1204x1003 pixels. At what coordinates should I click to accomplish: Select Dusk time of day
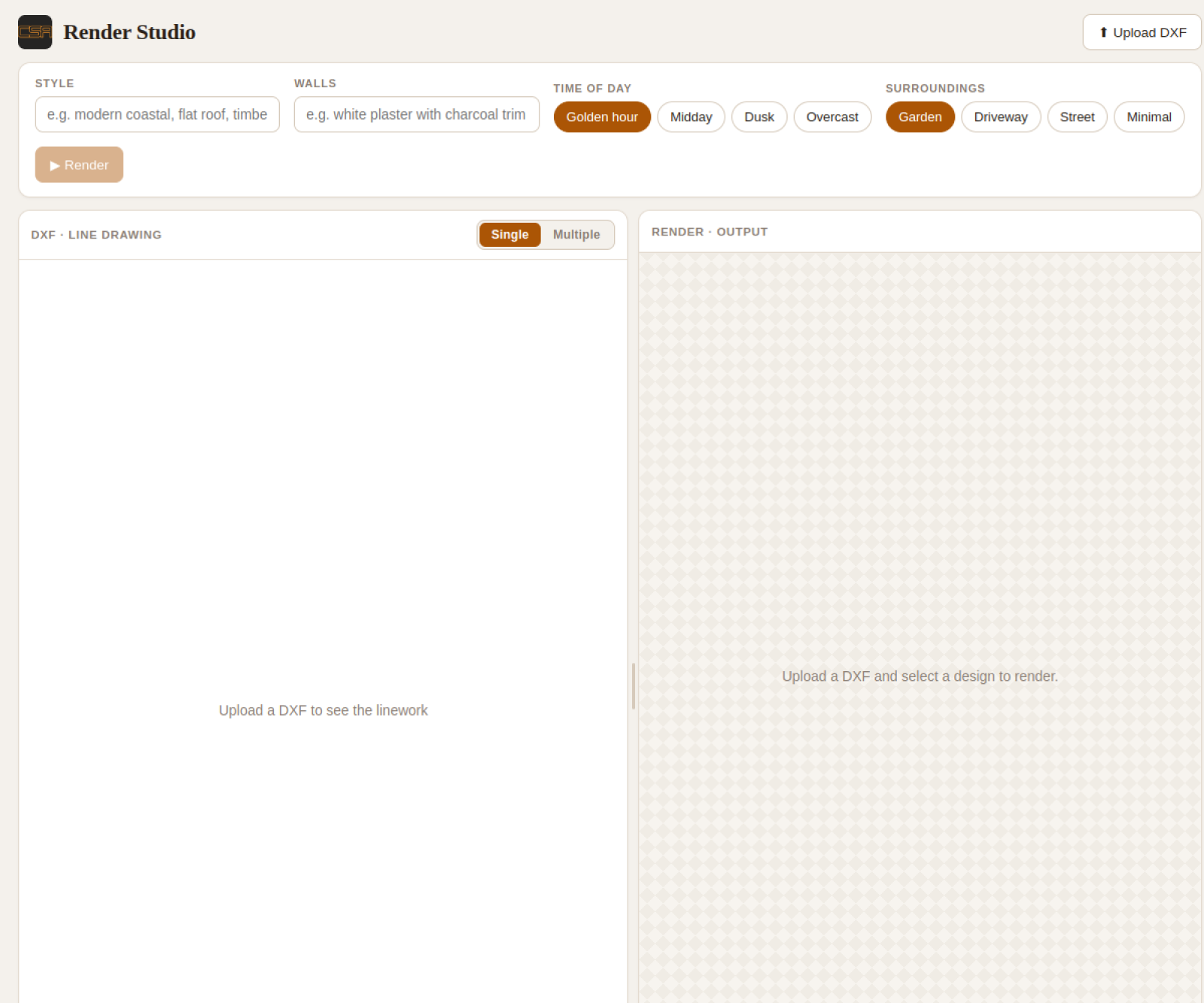point(759,117)
